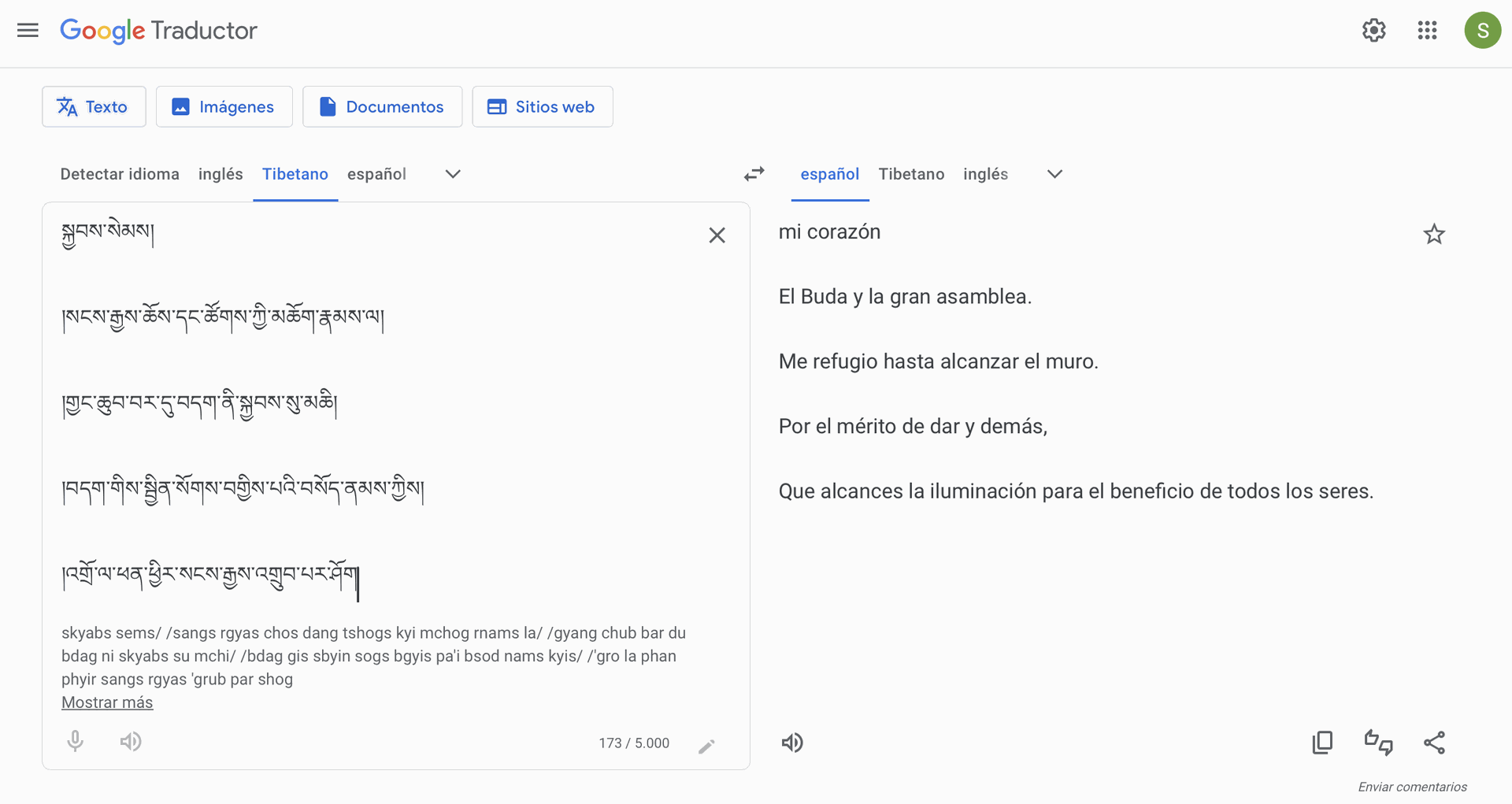Screen dimensions: 1512x804
Task: Switch to the Imágenes mode
Action: pyautogui.click(x=224, y=106)
